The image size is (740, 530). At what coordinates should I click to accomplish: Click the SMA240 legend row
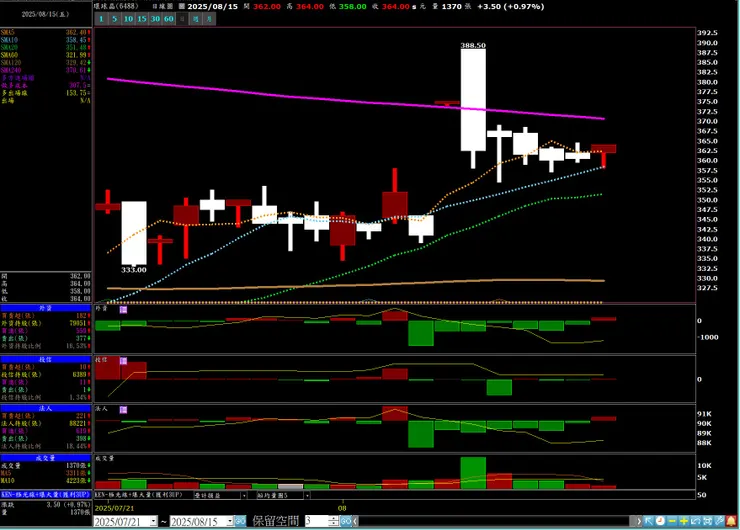(46, 70)
